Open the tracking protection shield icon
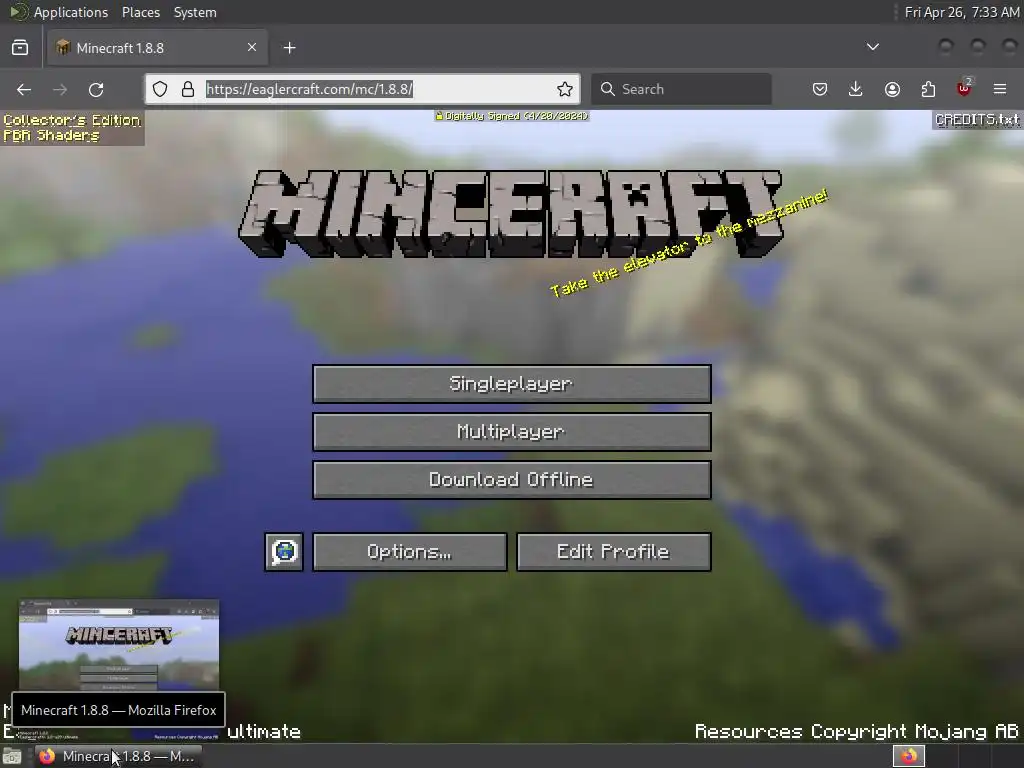This screenshot has height=768, width=1024. (x=160, y=89)
